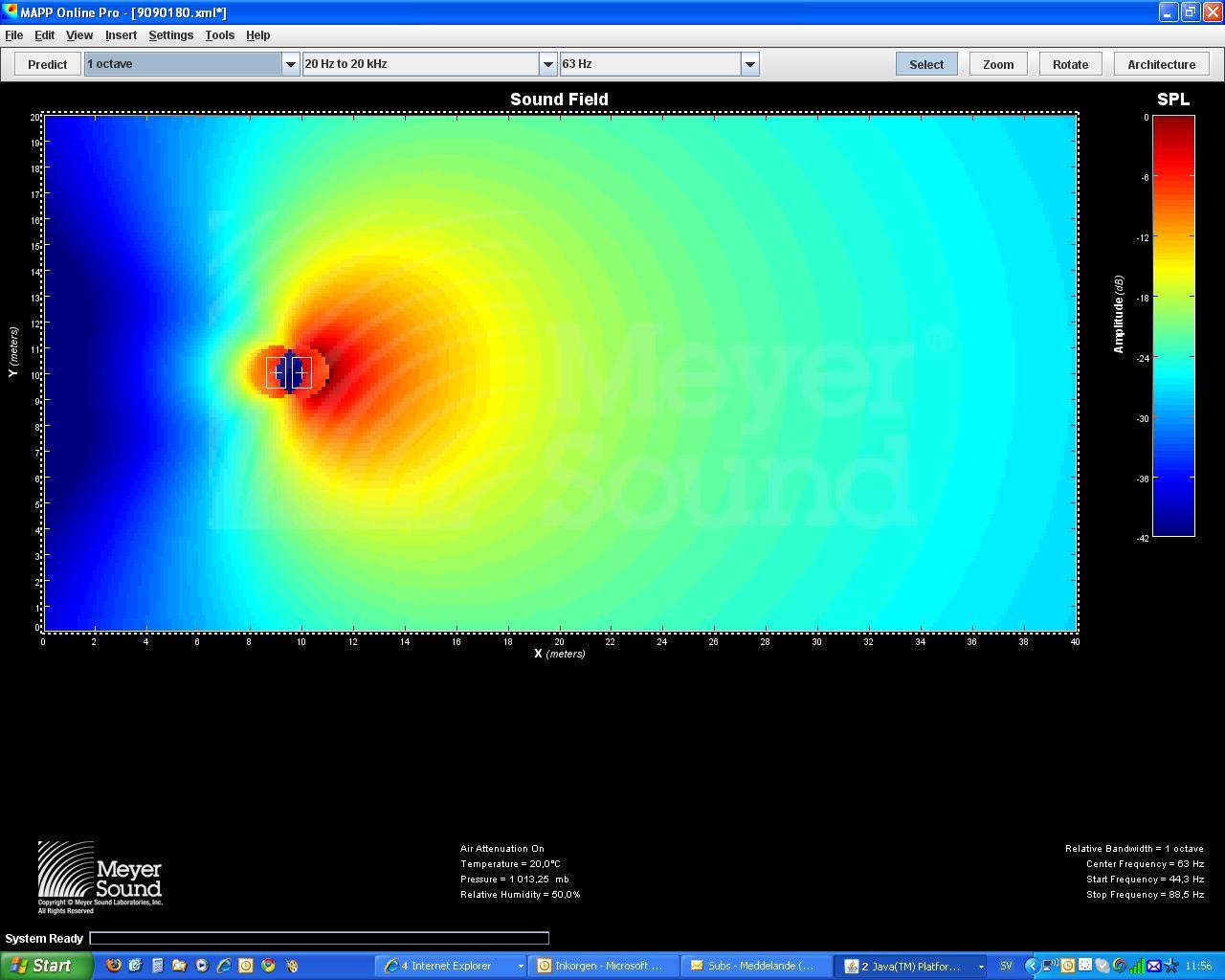The width and height of the screenshot is (1225, 980).
Task: Click the MAPP Online Pro title bar icon
Action: [x=11, y=11]
